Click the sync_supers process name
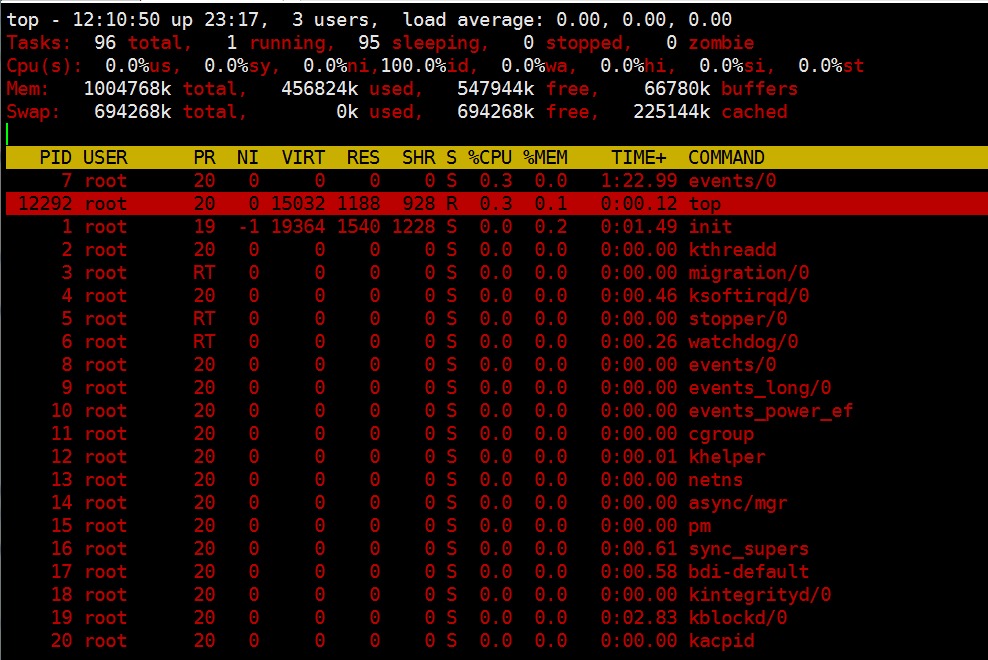 tap(749, 549)
